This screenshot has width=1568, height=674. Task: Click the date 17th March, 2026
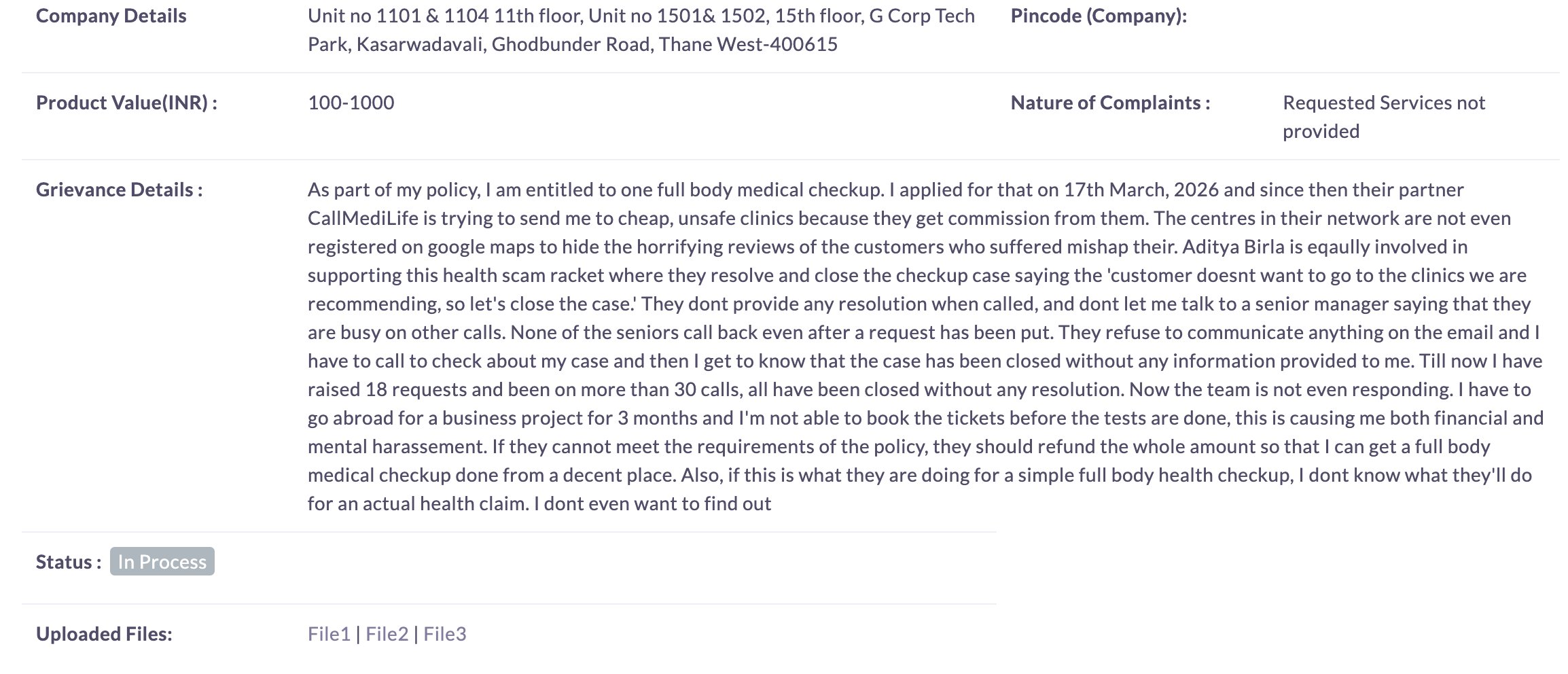click(x=1141, y=190)
